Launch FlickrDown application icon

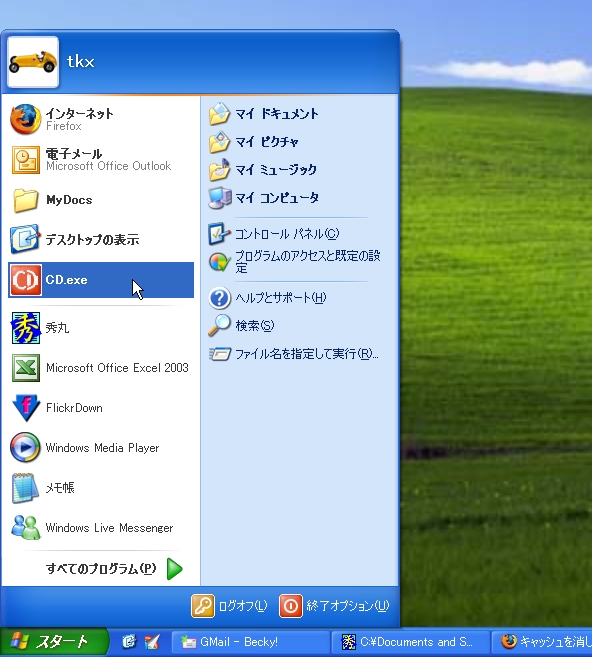coord(26,408)
